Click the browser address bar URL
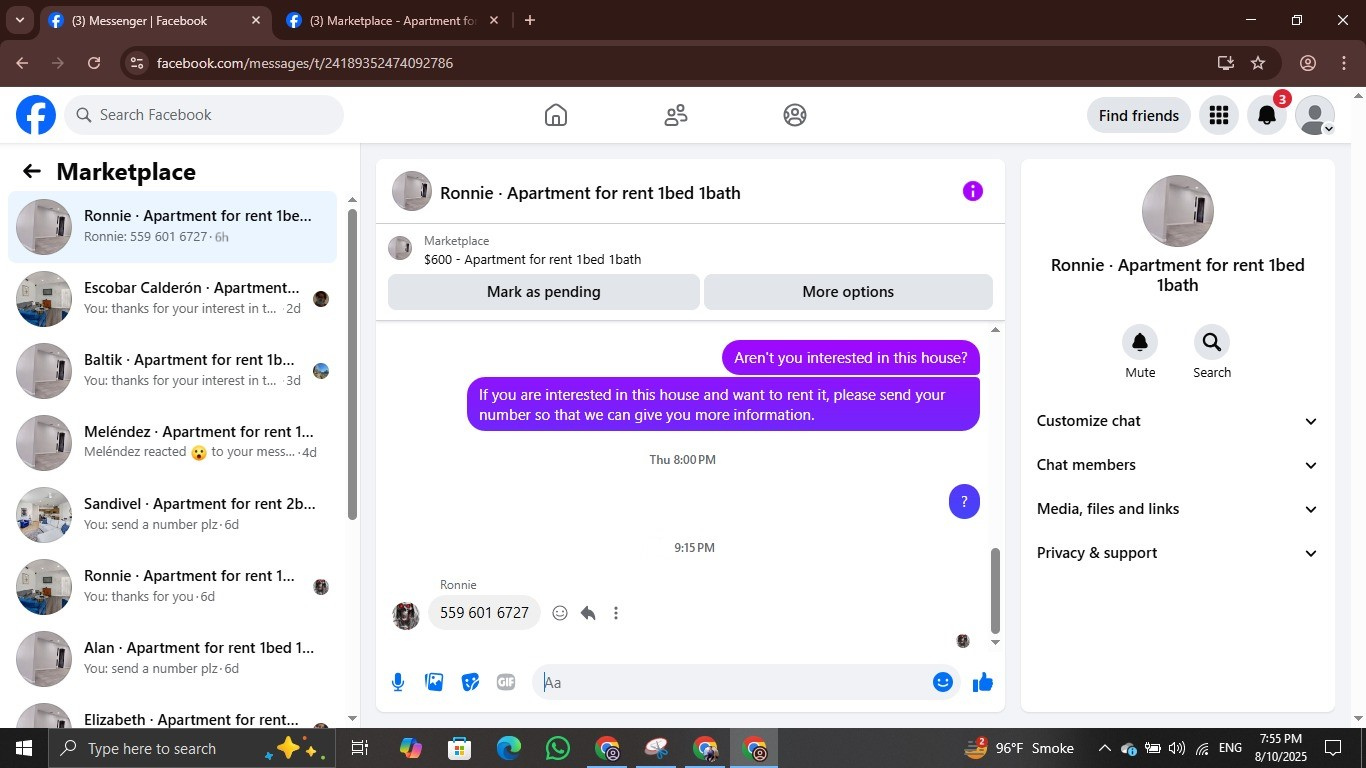Image resolution: width=1366 pixels, height=768 pixels. click(305, 63)
